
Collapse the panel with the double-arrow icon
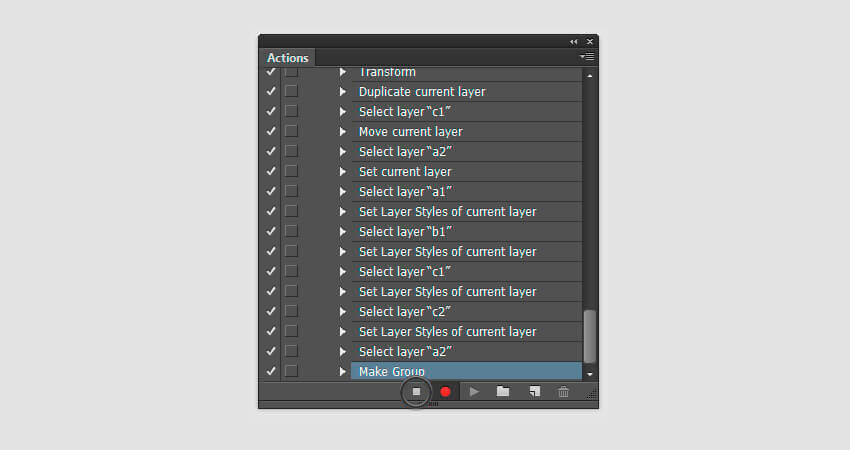(574, 42)
